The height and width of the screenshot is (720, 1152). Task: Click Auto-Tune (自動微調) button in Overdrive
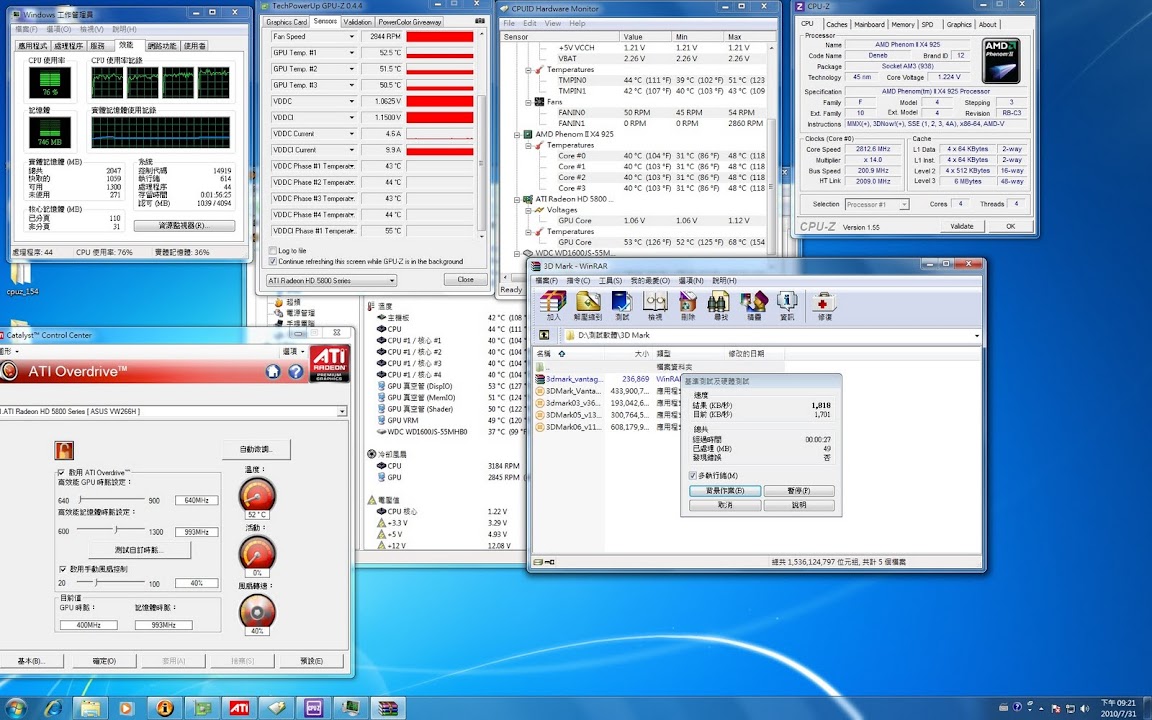[256, 449]
